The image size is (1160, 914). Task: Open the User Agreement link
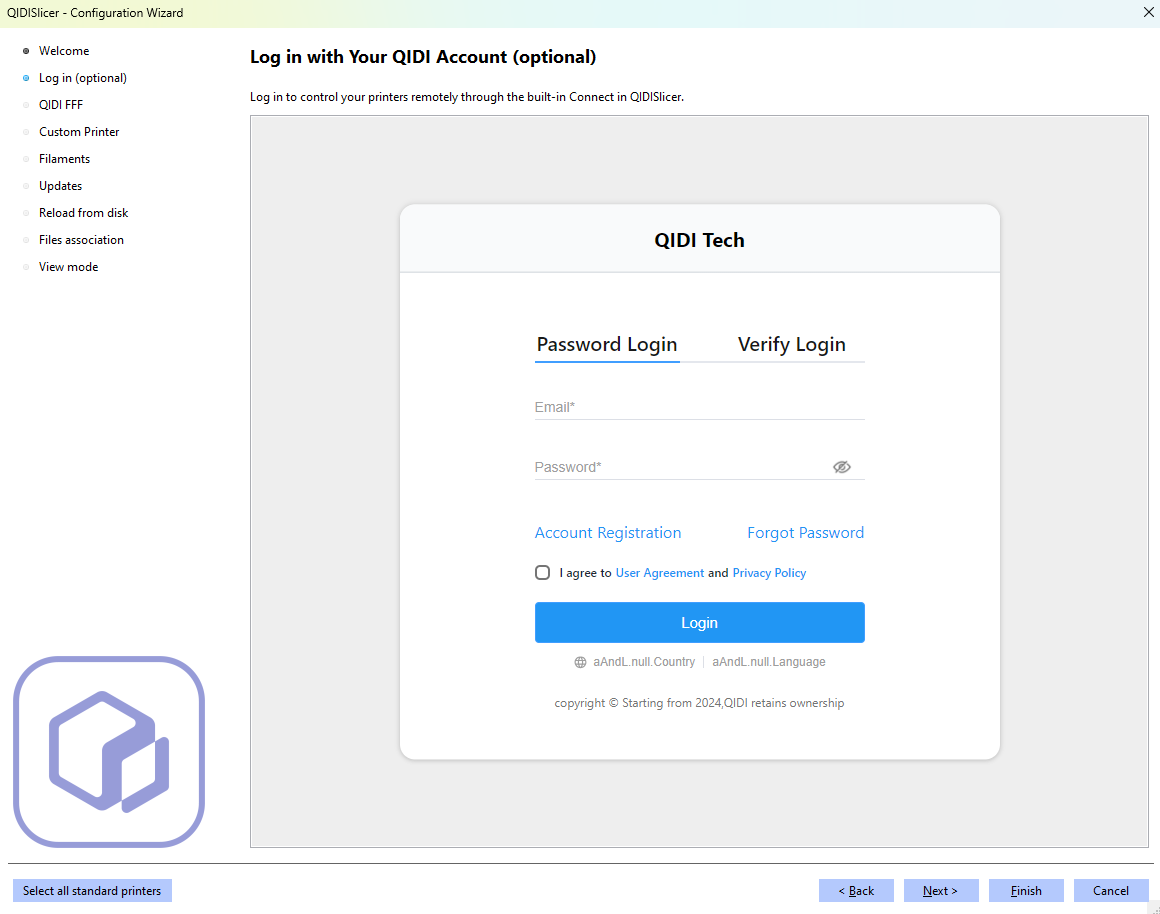[x=659, y=573]
